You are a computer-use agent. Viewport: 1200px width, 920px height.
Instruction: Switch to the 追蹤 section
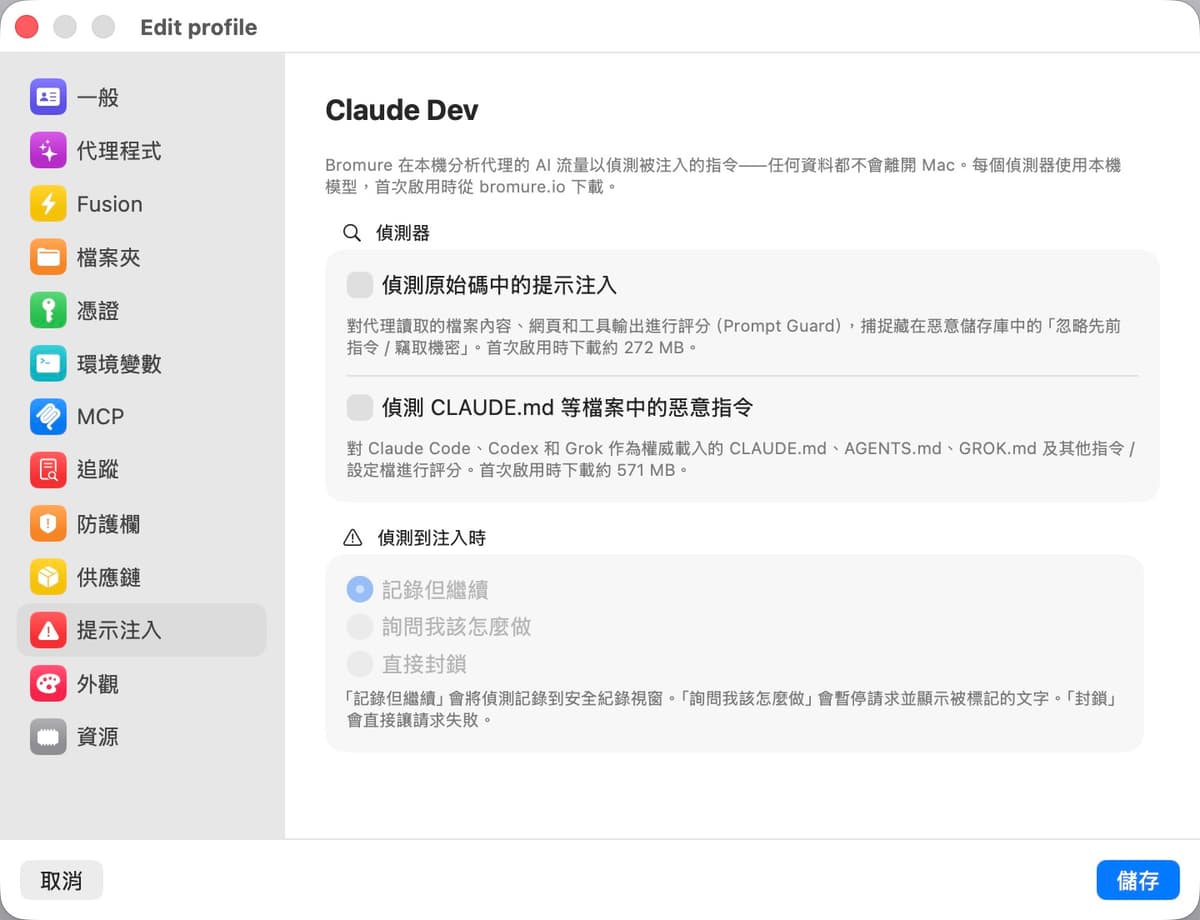pos(142,470)
